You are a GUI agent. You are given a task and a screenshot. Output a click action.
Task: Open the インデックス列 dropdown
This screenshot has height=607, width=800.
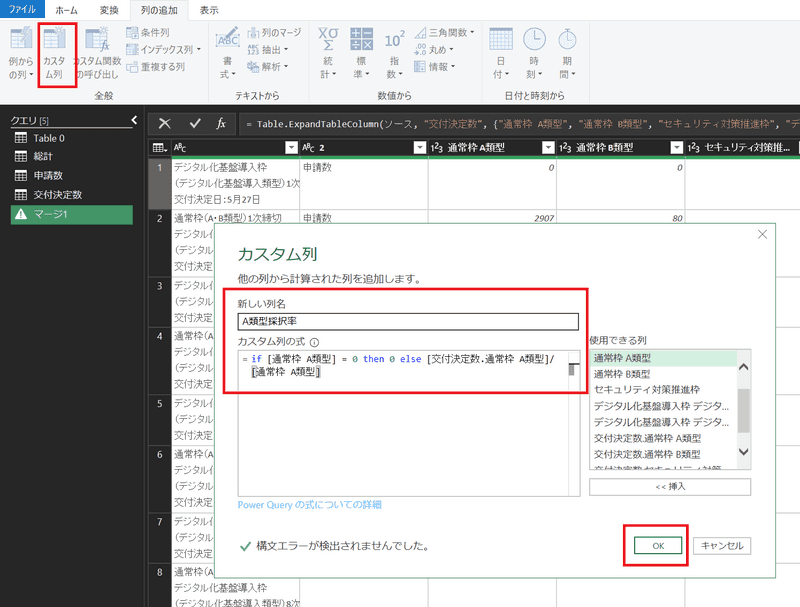163,49
